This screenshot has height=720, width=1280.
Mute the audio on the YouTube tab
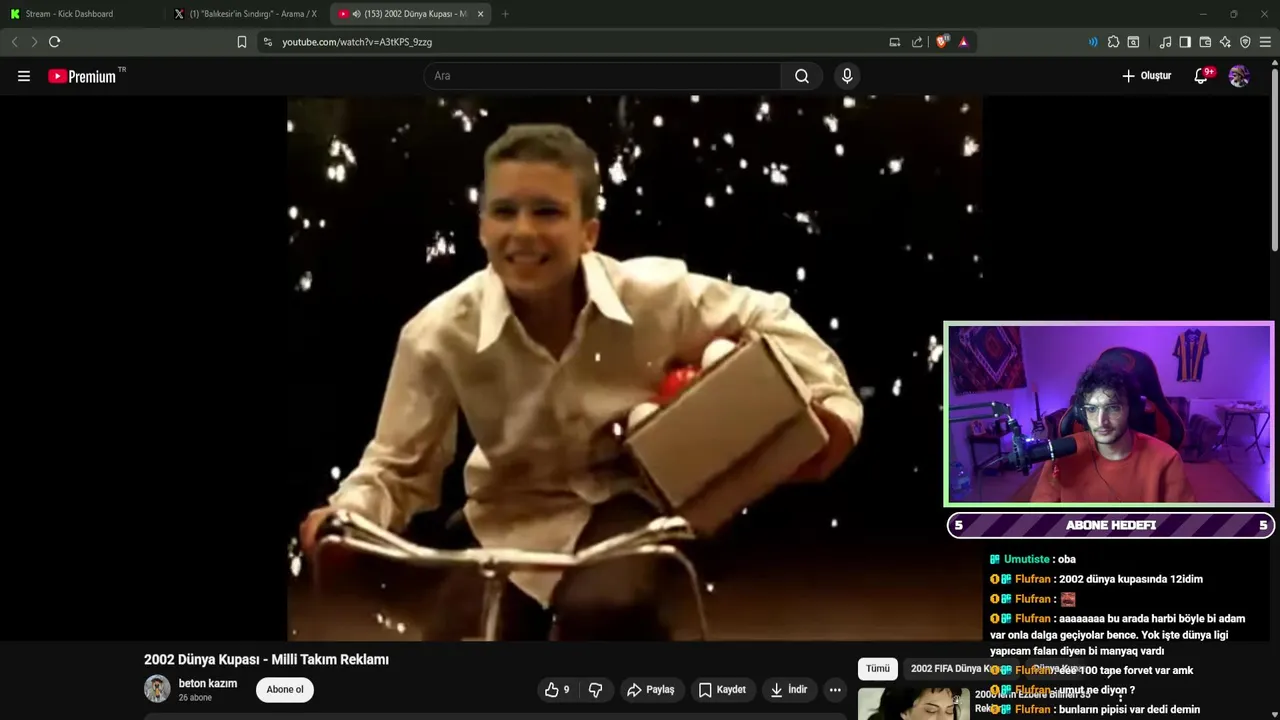pos(356,14)
